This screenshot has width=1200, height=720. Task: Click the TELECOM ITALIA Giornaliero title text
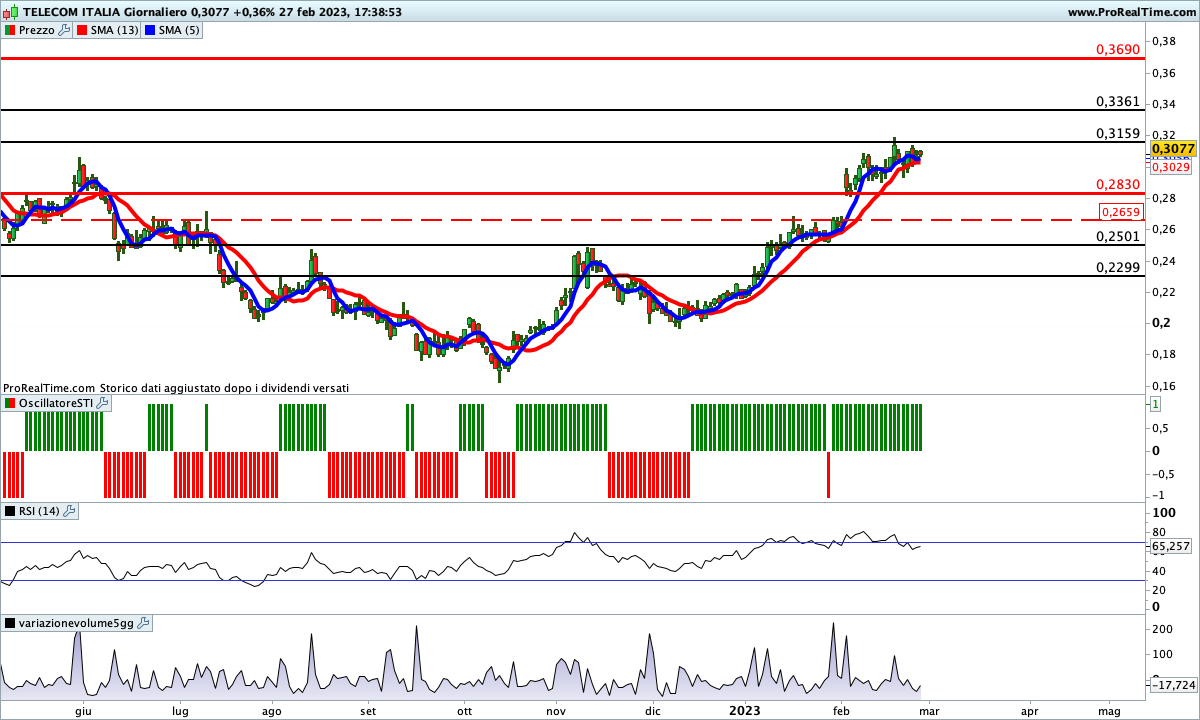105,12
